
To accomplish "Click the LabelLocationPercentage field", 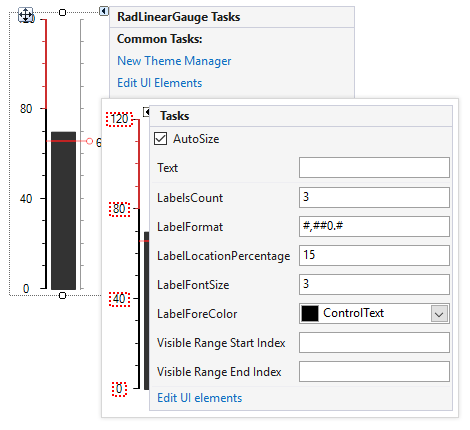I will pos(374,255).
